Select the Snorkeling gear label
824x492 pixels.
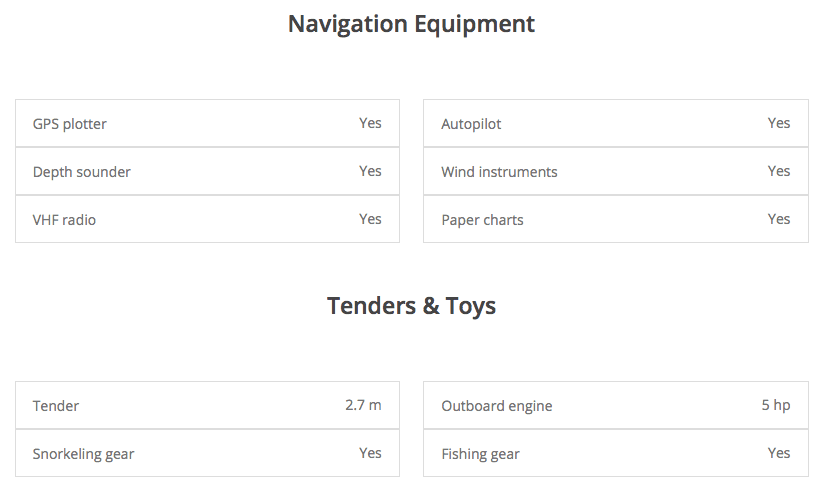[84, 454]
